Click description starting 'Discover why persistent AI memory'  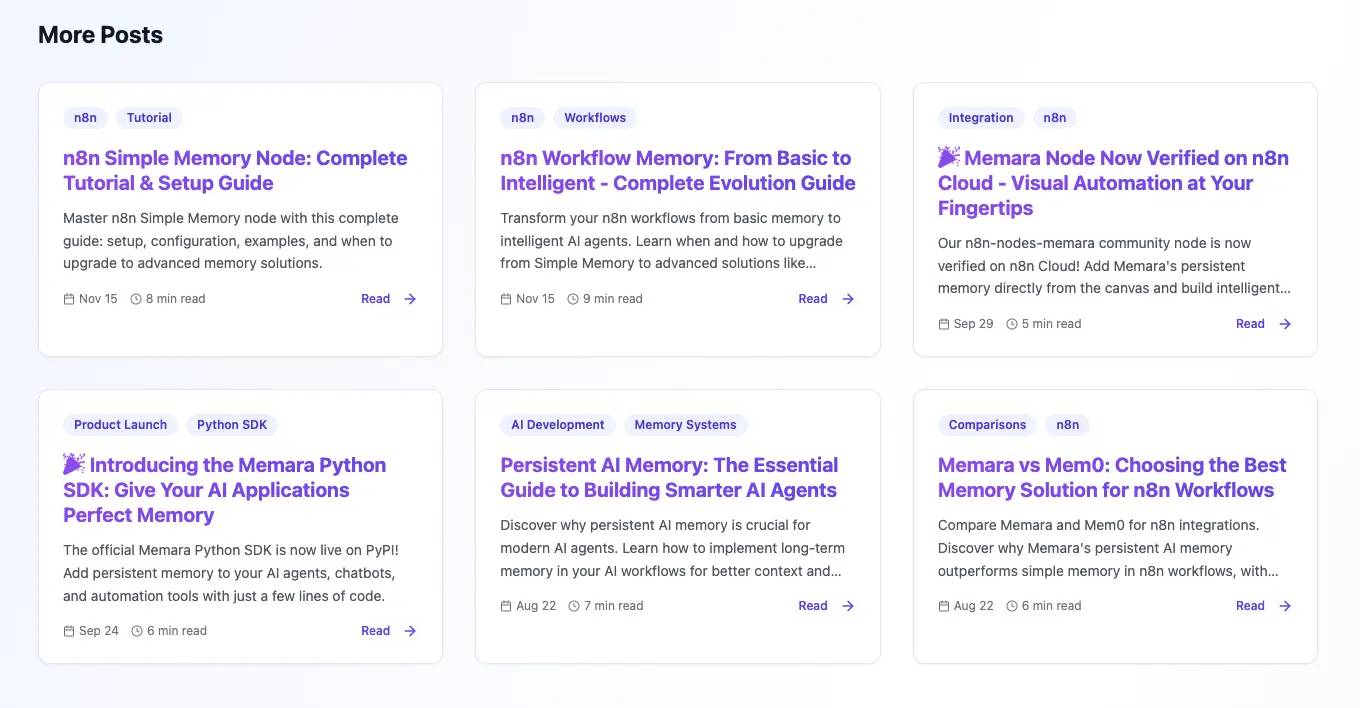point(672,548)
